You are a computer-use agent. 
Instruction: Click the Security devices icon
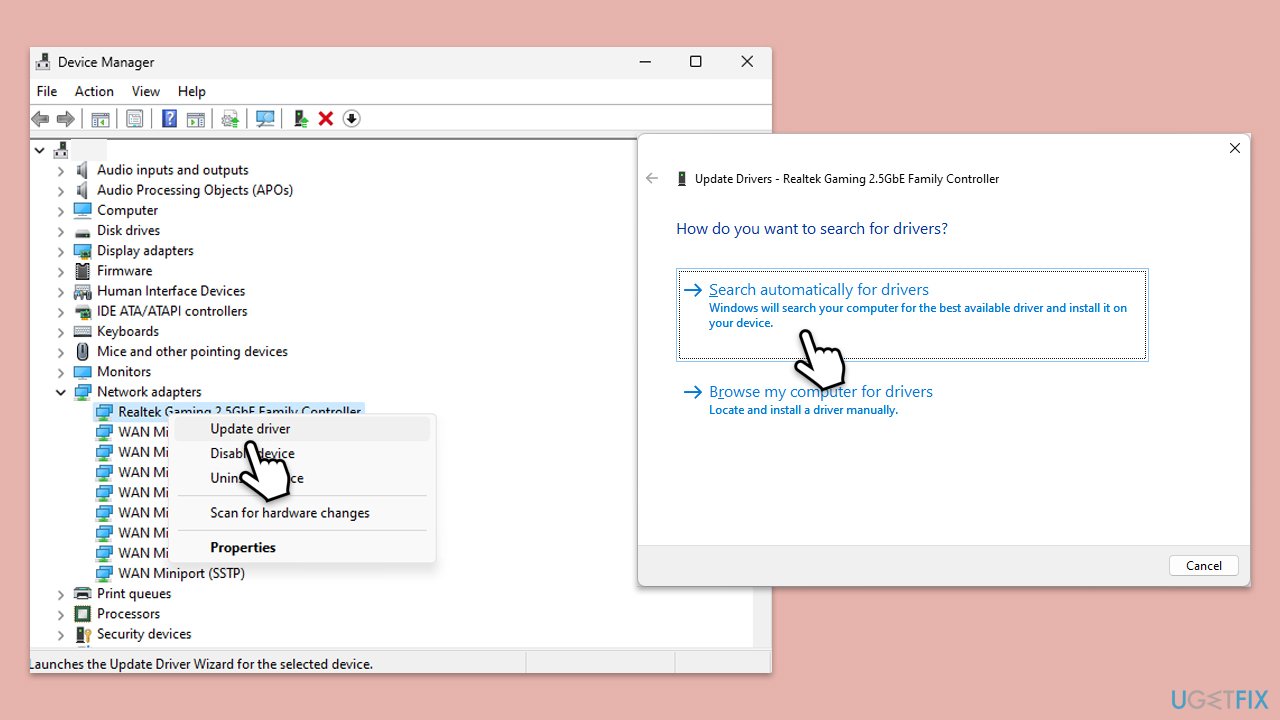[83, 634]
